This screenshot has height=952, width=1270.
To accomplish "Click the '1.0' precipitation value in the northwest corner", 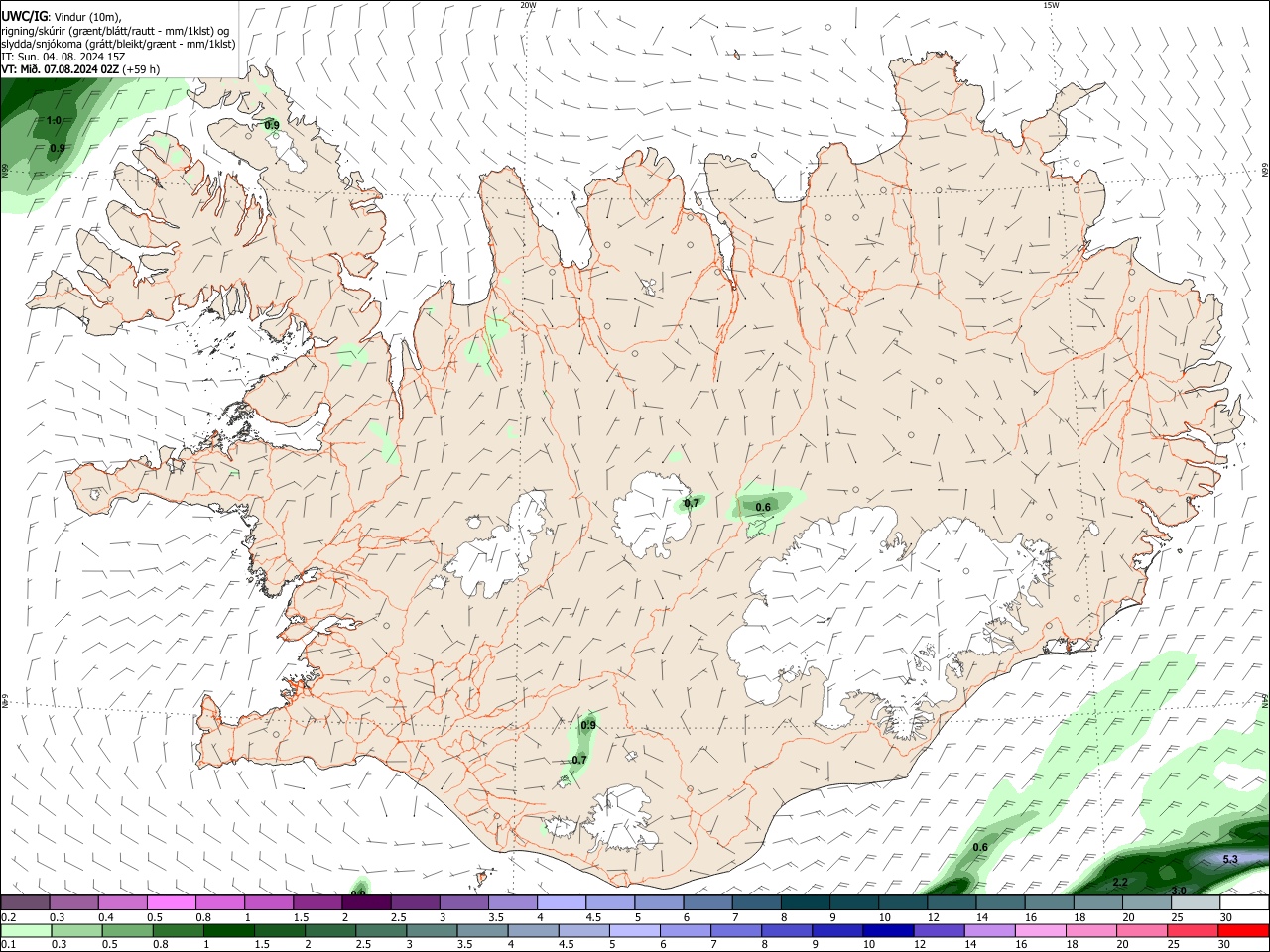I will click(x=55, y=121).
